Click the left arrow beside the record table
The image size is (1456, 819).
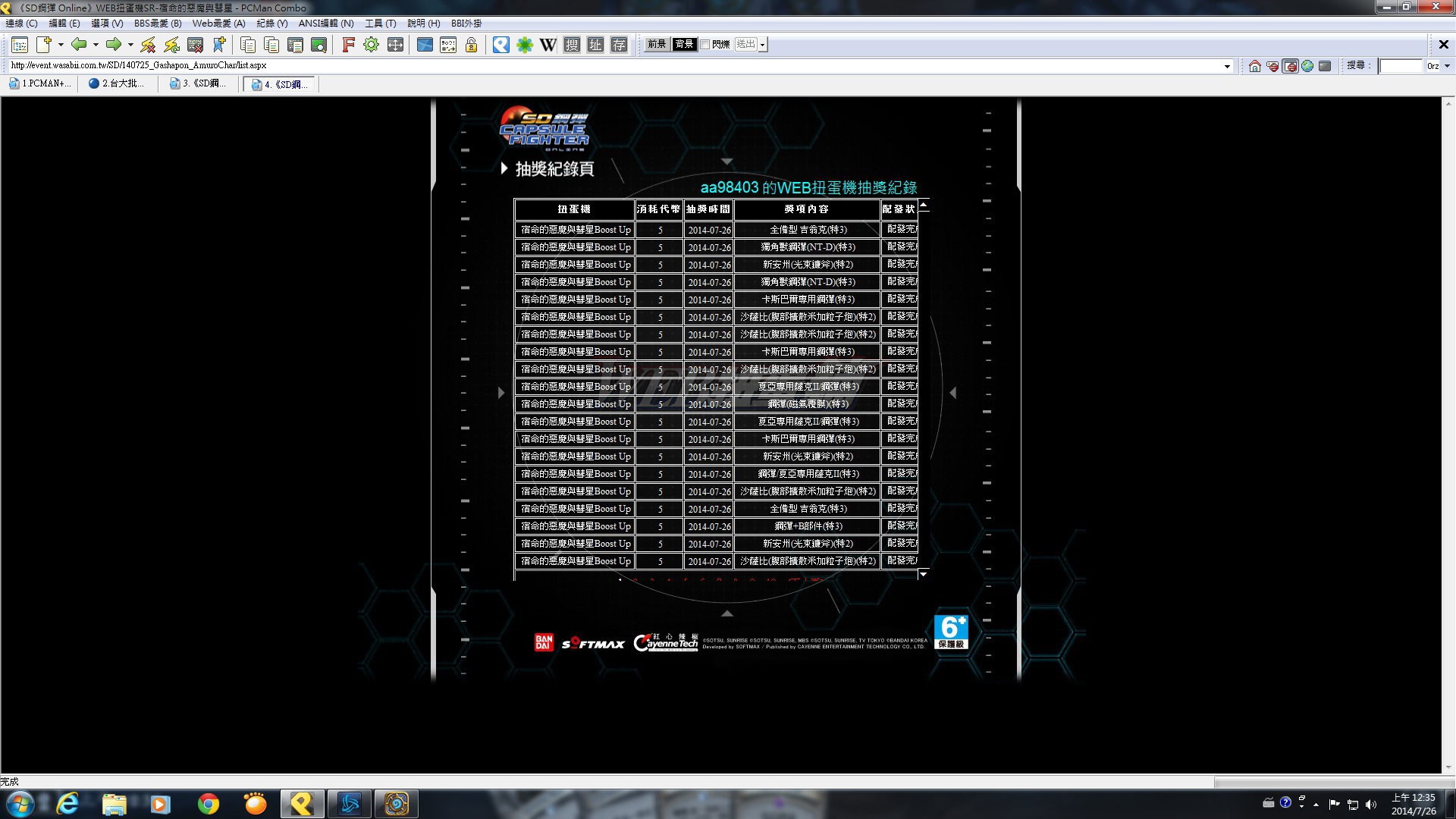(500, 393)
